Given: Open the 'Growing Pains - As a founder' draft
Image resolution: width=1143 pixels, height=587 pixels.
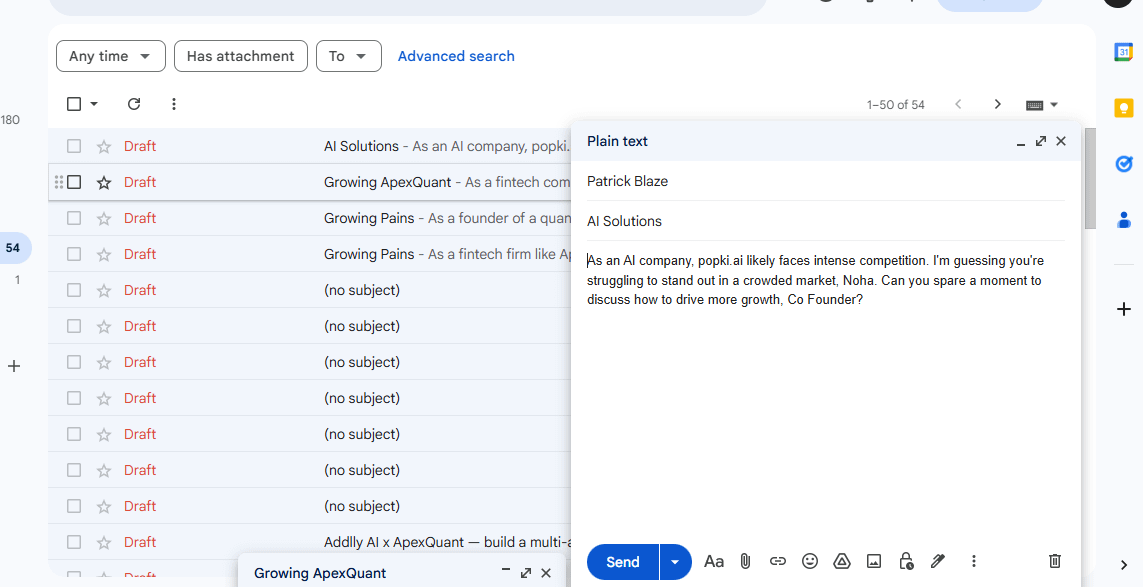Looking at the screenshot, I should [x=447, y=218].
